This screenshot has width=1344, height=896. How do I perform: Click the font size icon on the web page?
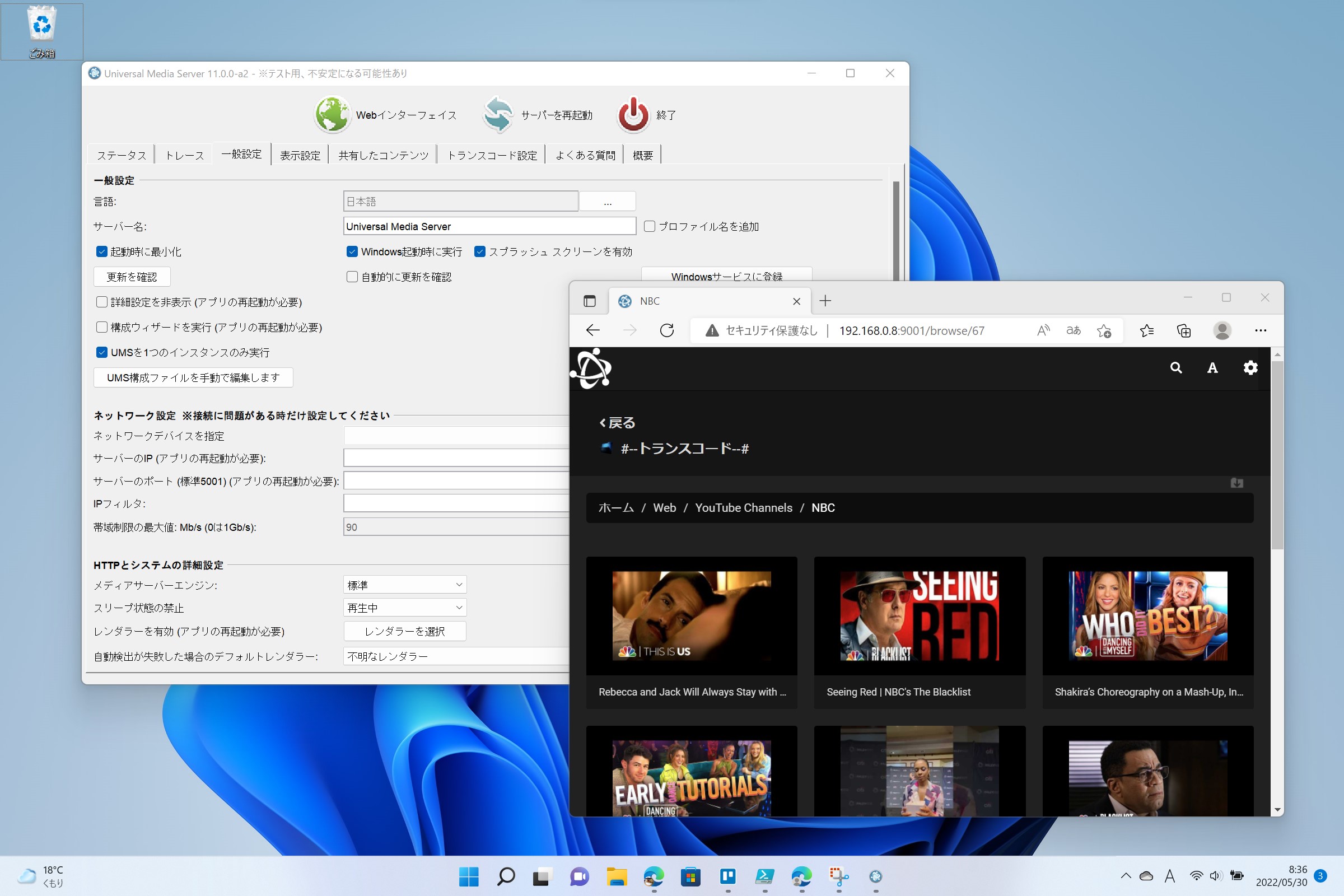(1212, 368)
